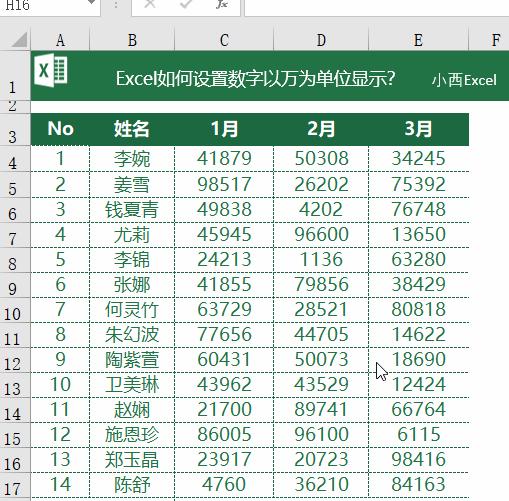509x501 pixels.
Task: Click the 小西Excel label
Action: tap(464, 80)
